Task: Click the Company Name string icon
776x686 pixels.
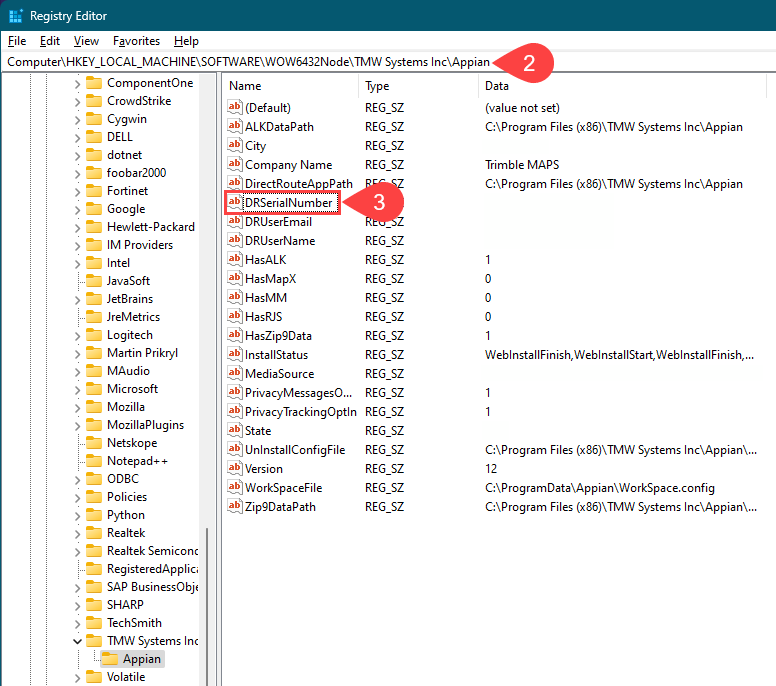Action: pyautogui.click(x=235, y=164)
